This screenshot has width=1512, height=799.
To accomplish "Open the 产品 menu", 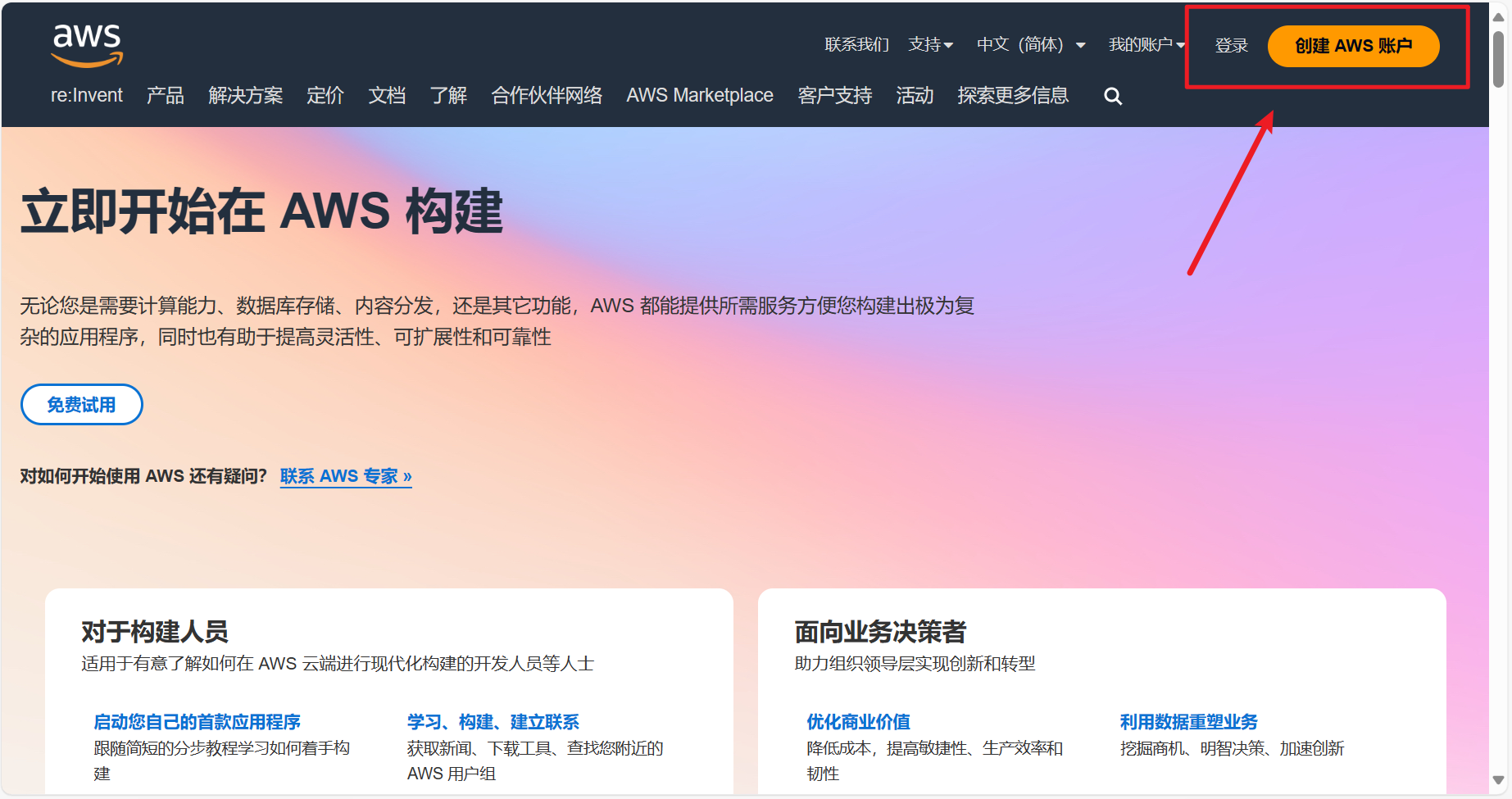I will coord(165,95).
